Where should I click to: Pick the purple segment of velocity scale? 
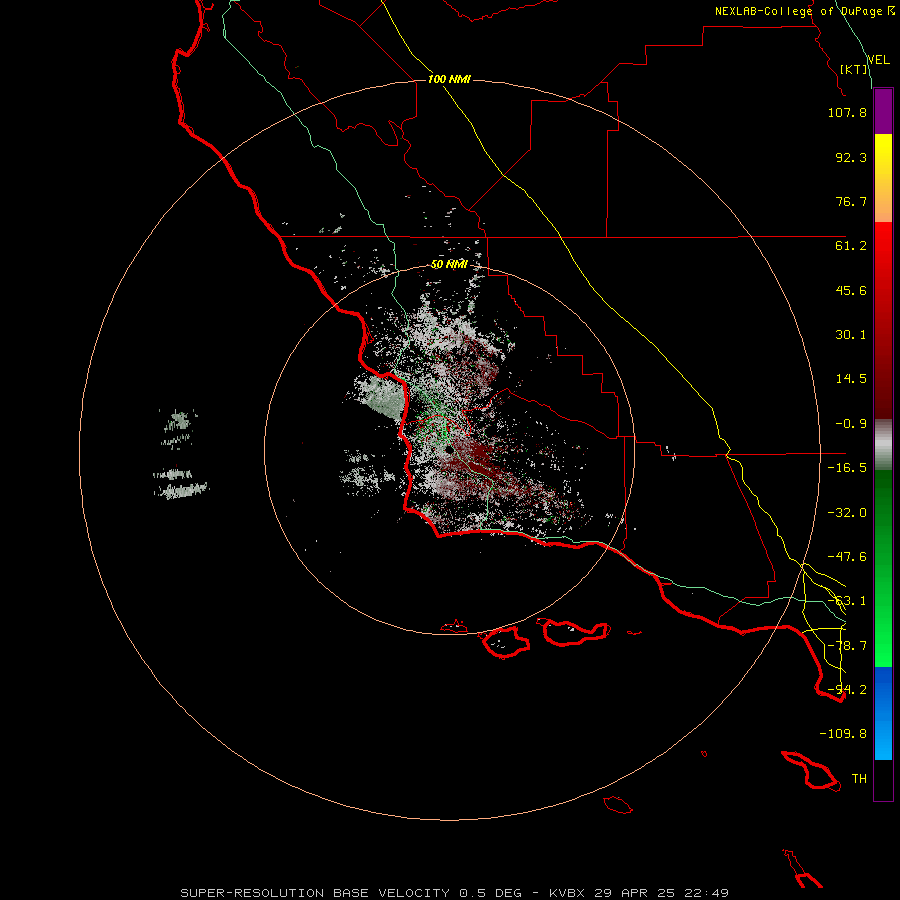click(883, 111)
